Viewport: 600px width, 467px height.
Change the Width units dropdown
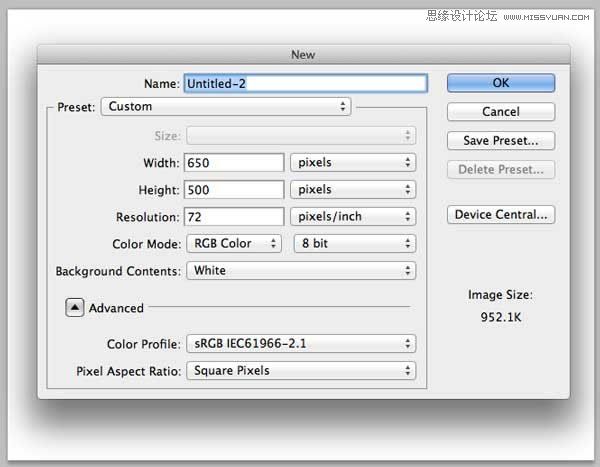point(352,162)
